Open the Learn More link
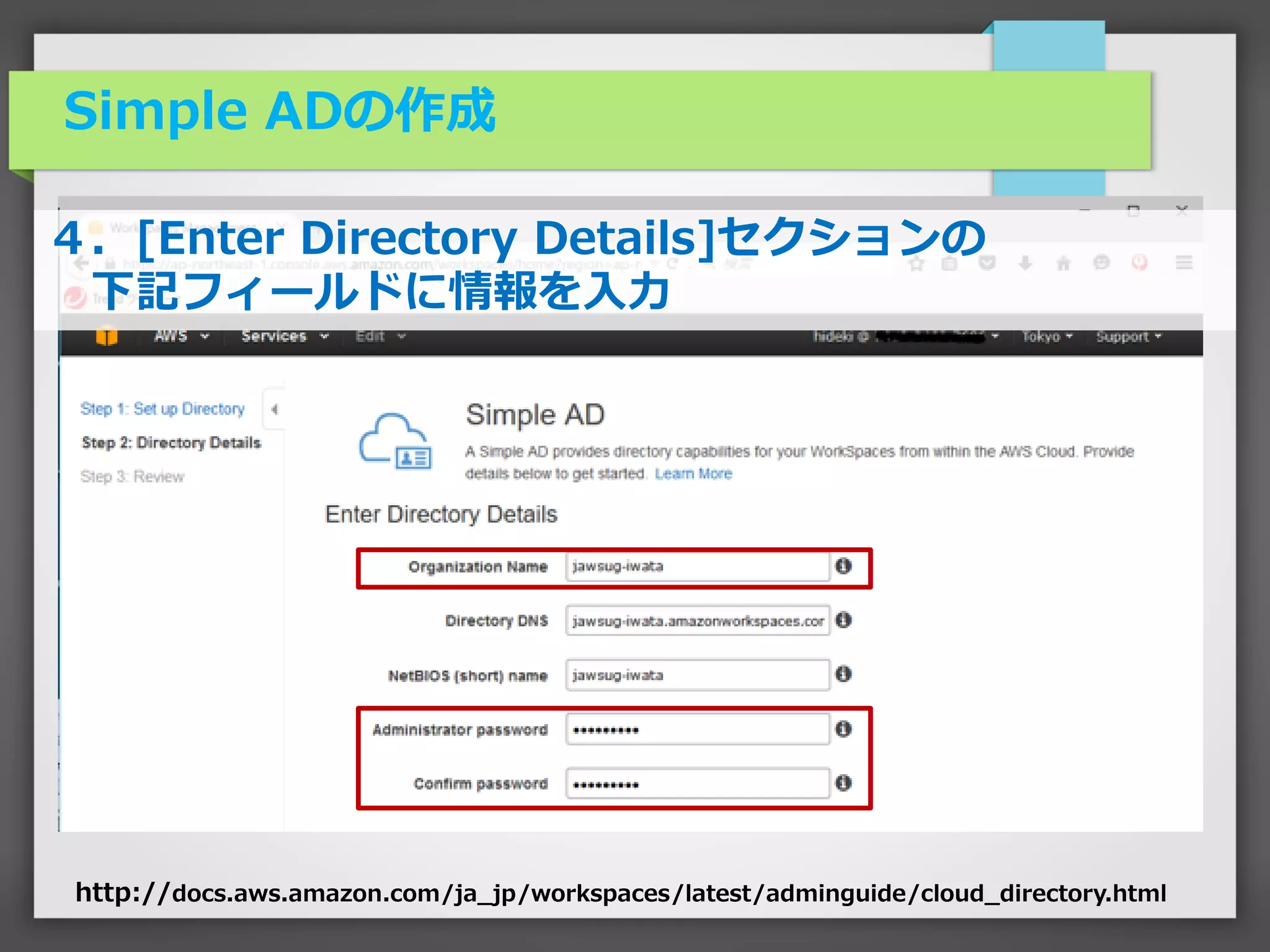 (693, 474)
